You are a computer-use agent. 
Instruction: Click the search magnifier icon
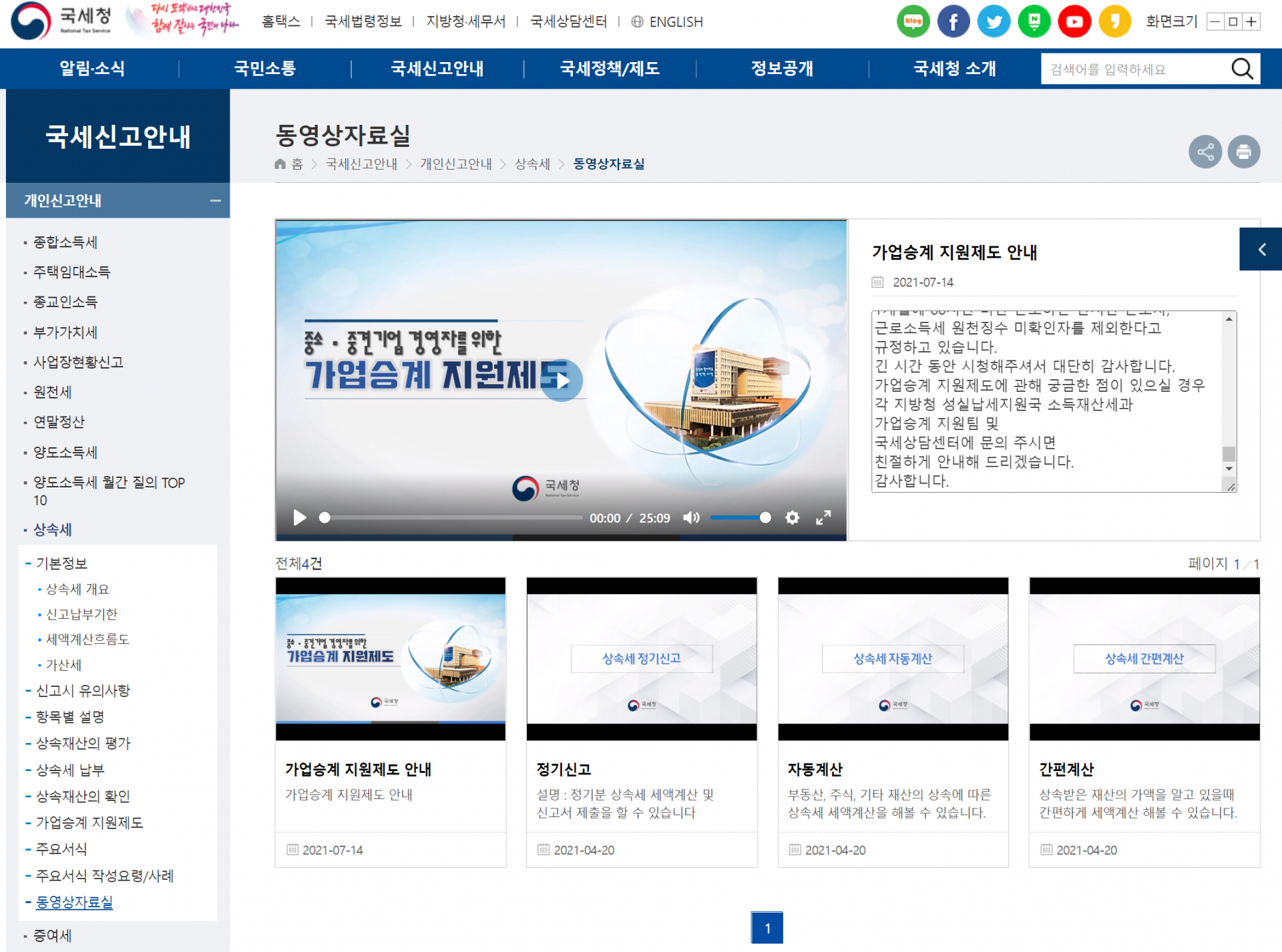coord(1241,69)
